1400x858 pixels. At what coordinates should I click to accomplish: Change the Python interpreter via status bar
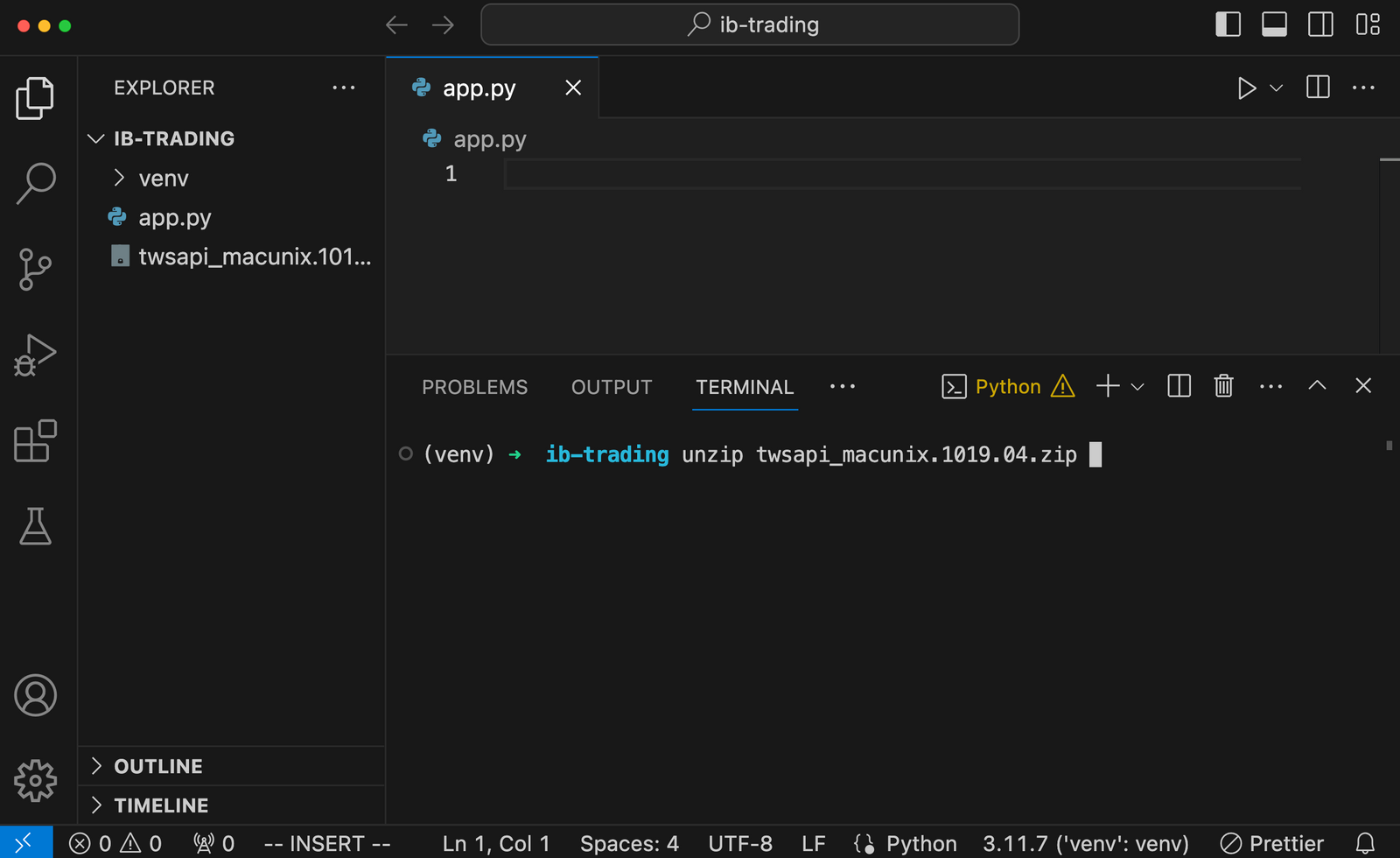pos(1085,842)
